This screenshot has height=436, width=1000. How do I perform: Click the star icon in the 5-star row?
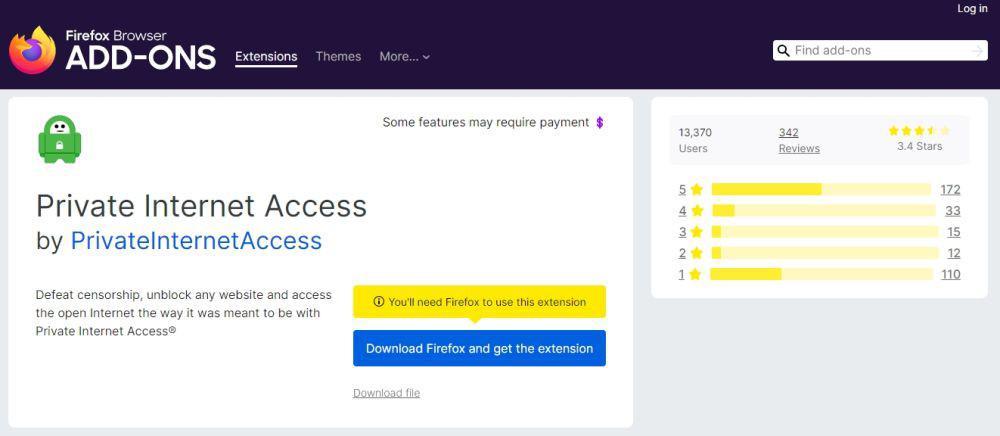click(696, 189)
